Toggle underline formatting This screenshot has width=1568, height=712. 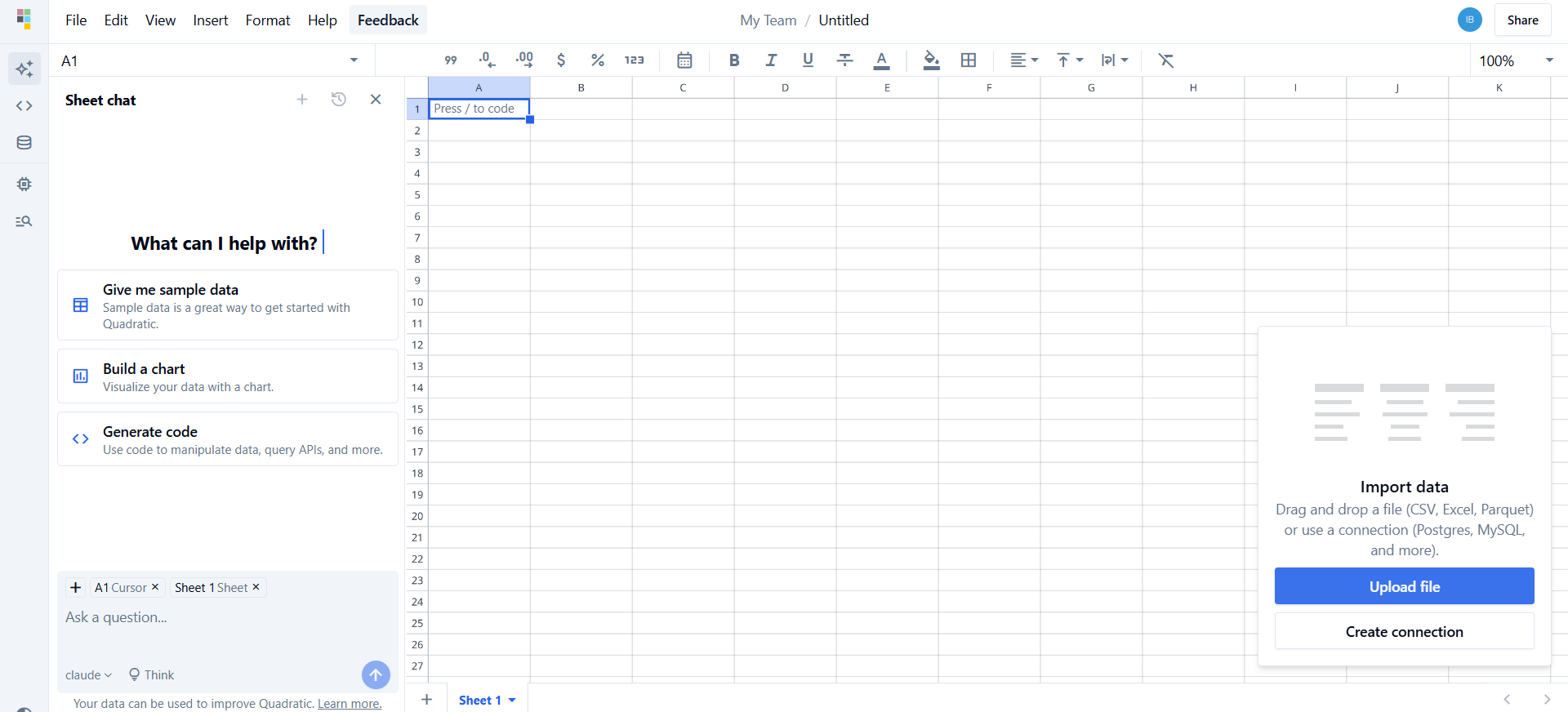coord(808,60)
